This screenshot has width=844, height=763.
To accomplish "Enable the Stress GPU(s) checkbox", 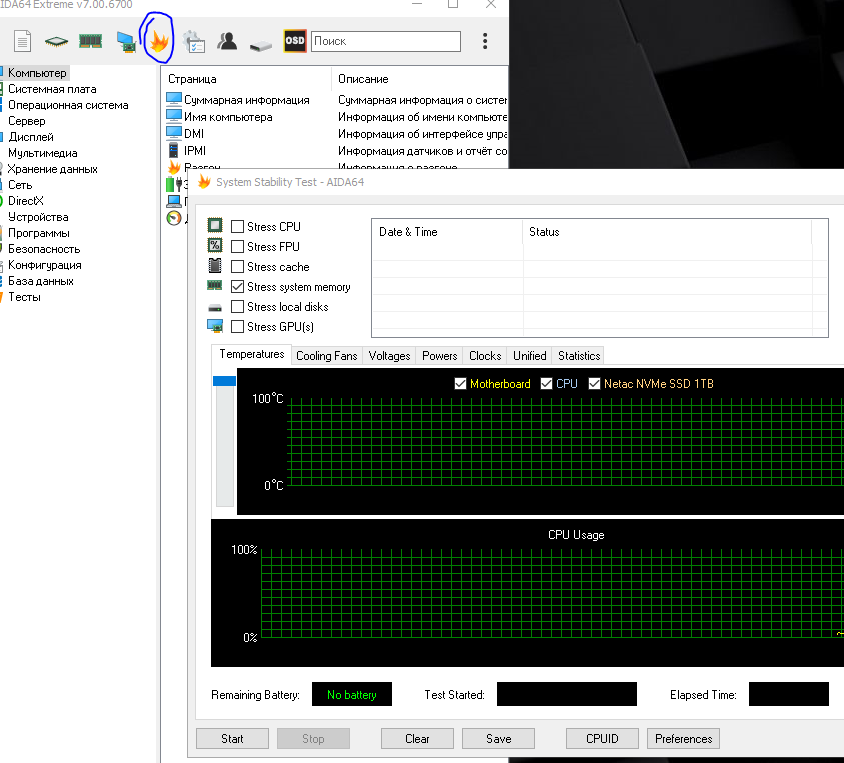I will tap(237, 327).
